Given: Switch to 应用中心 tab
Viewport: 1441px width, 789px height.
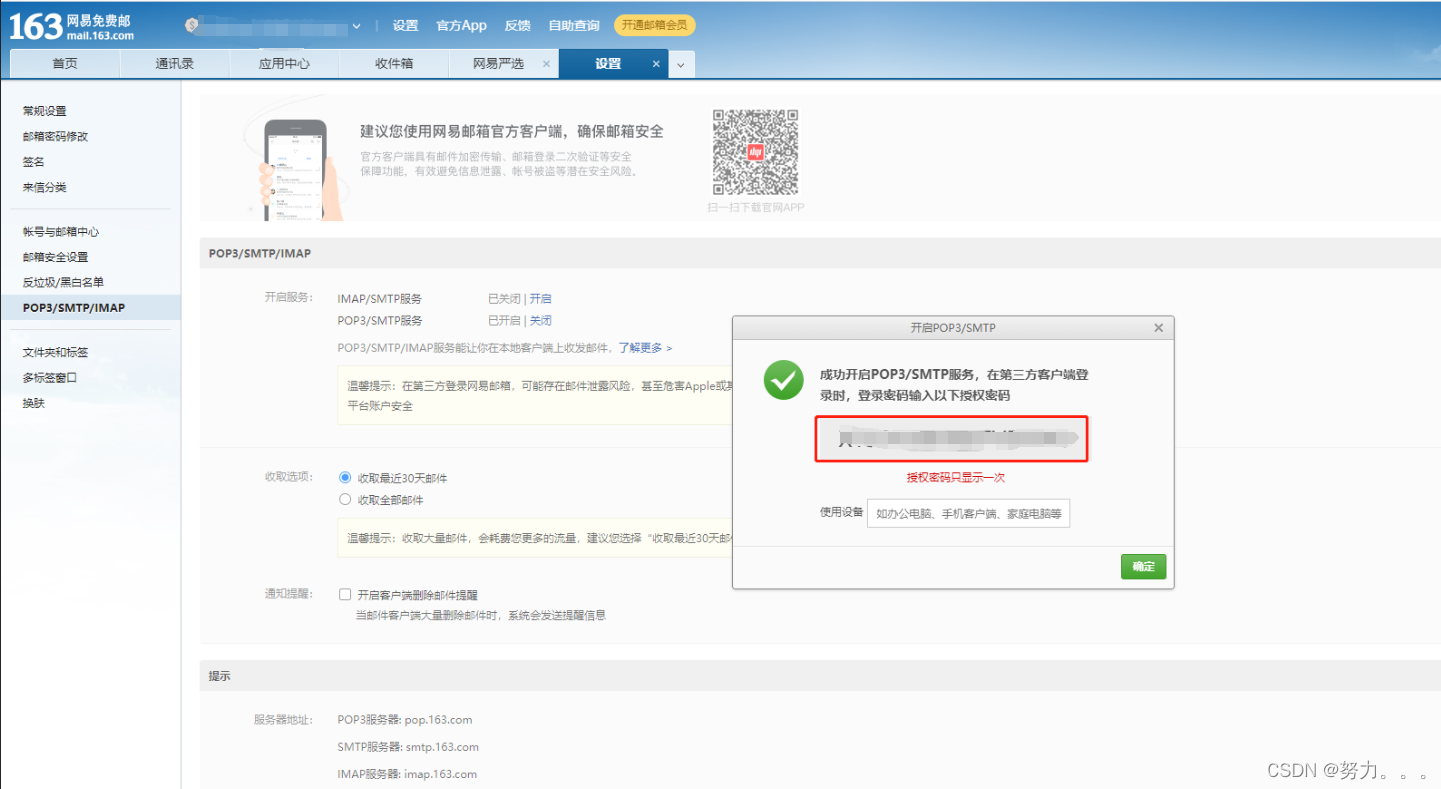Looking at the screenshot, I should 284,63.
